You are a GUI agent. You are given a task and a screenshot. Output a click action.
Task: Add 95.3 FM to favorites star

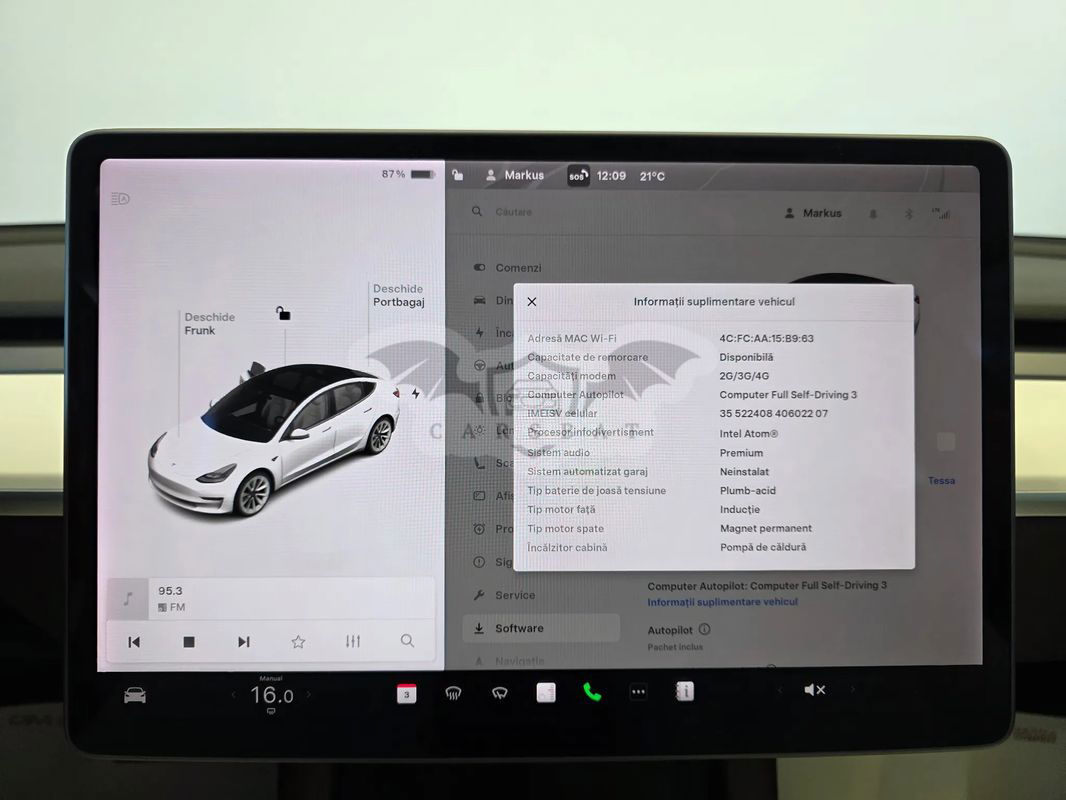point(298,642)
